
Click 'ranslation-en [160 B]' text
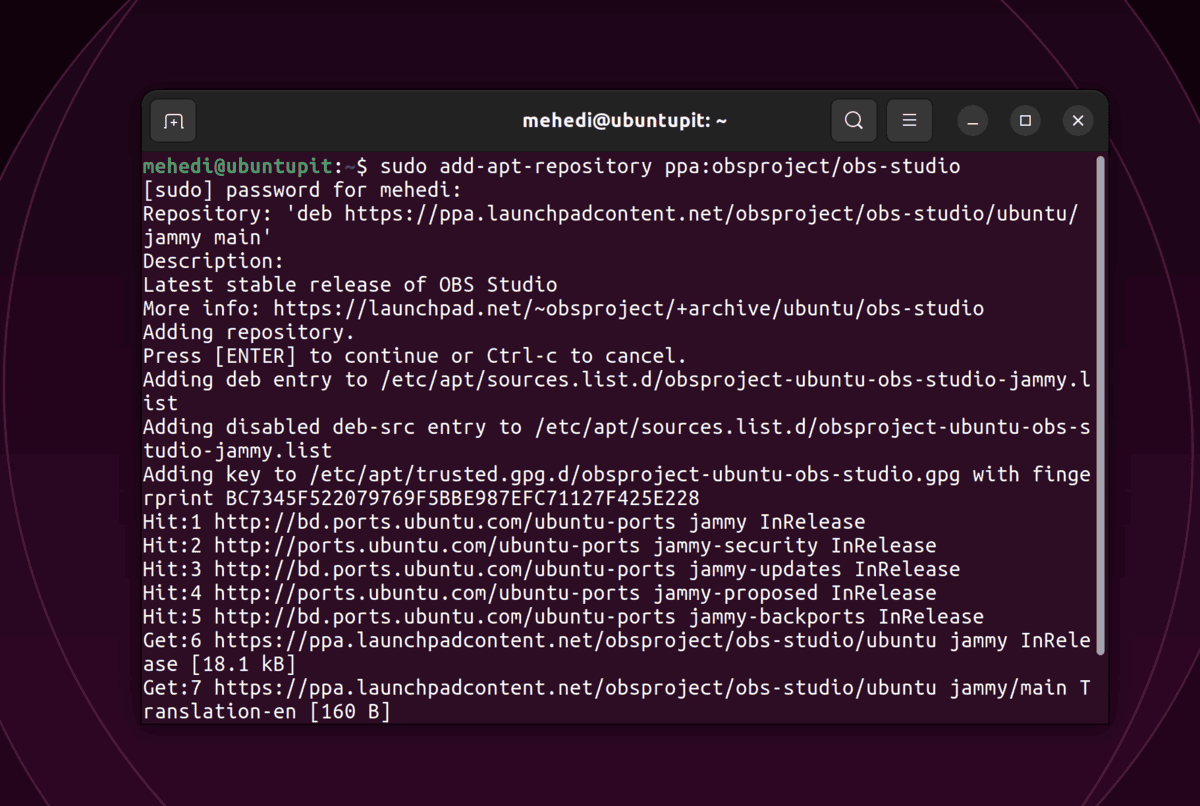pos(267,712)
